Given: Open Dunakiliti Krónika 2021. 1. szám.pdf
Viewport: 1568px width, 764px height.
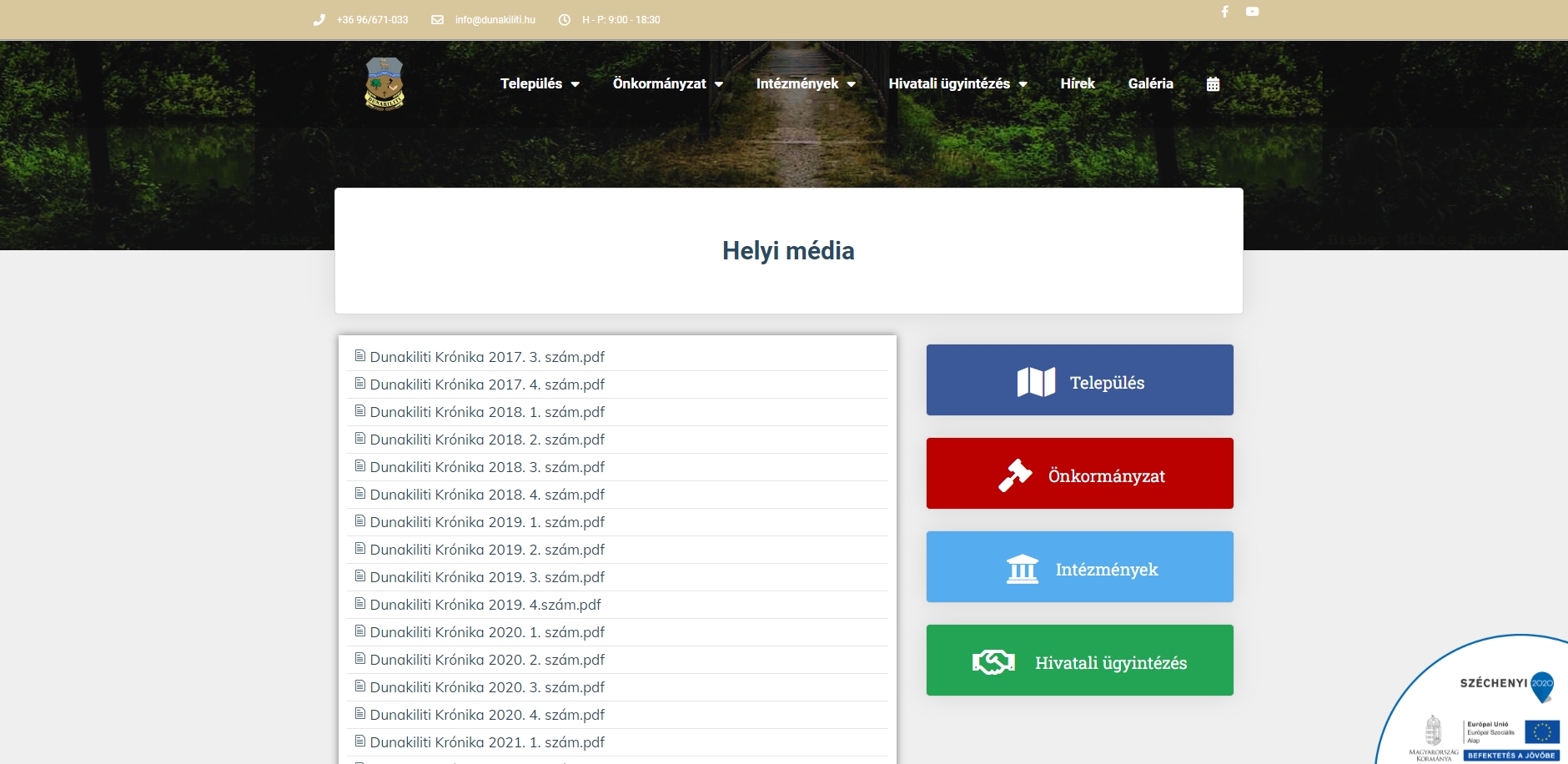Looking at the screenshot, I should [487, 742].
